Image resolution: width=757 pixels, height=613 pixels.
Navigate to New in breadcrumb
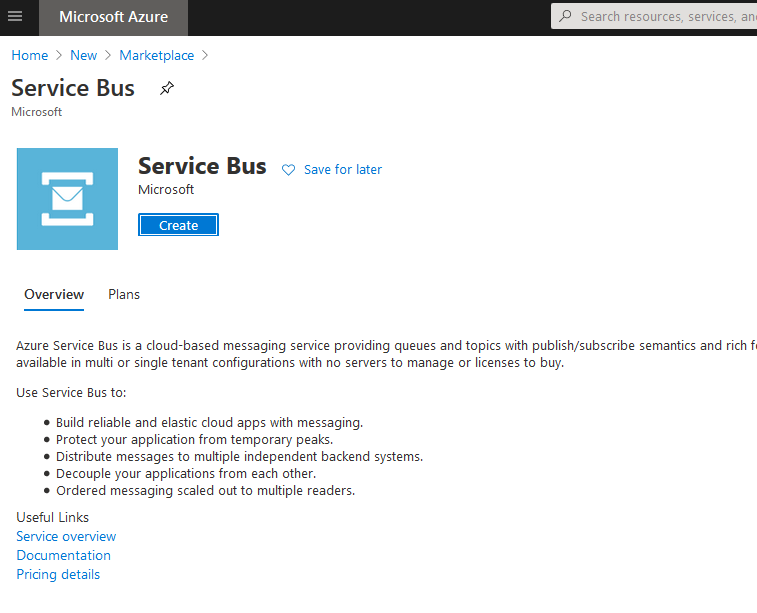[84, 56]
